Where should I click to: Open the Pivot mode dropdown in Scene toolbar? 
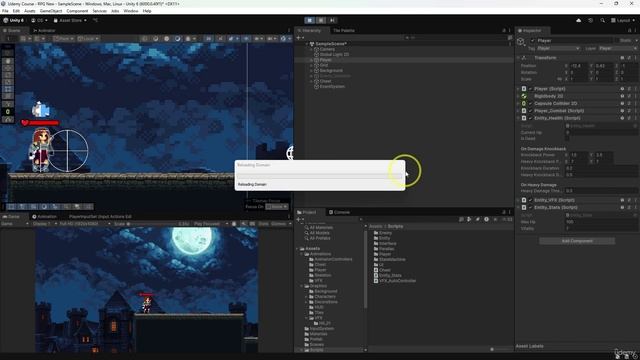(63, 39)
